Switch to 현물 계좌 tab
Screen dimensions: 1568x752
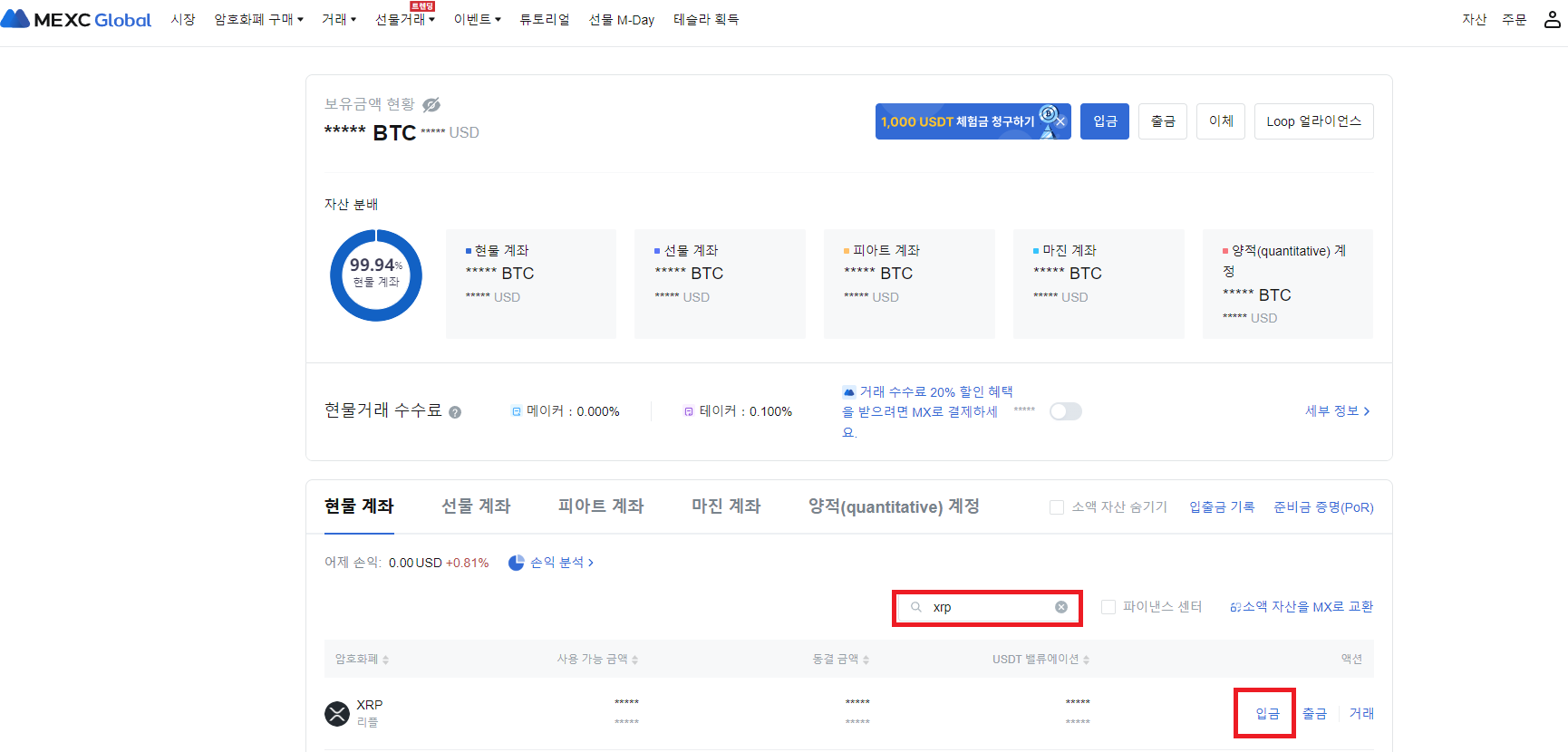pos(359,506)
